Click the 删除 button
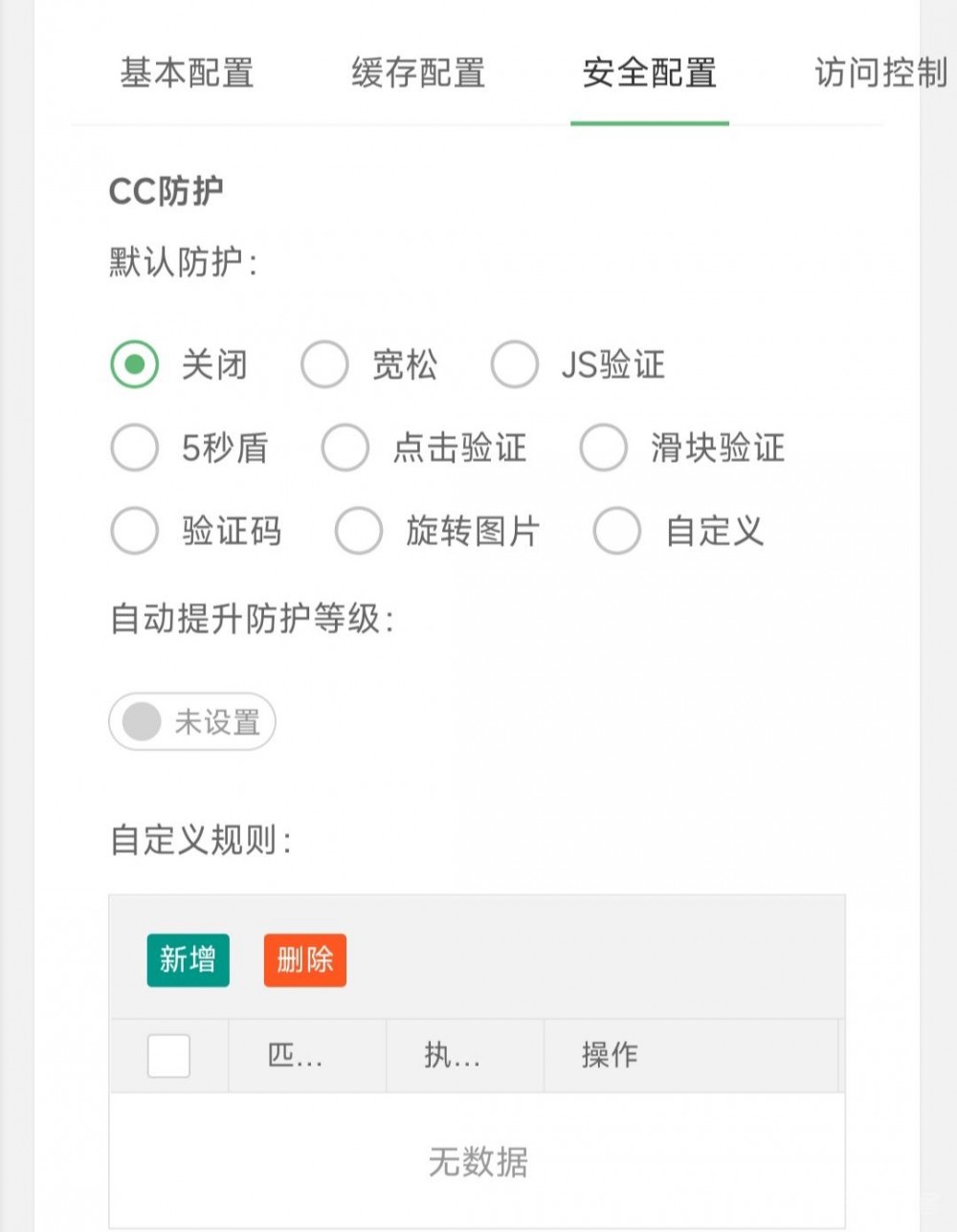The height and width of the screenshot is (1232, 957). click(304, 961)
